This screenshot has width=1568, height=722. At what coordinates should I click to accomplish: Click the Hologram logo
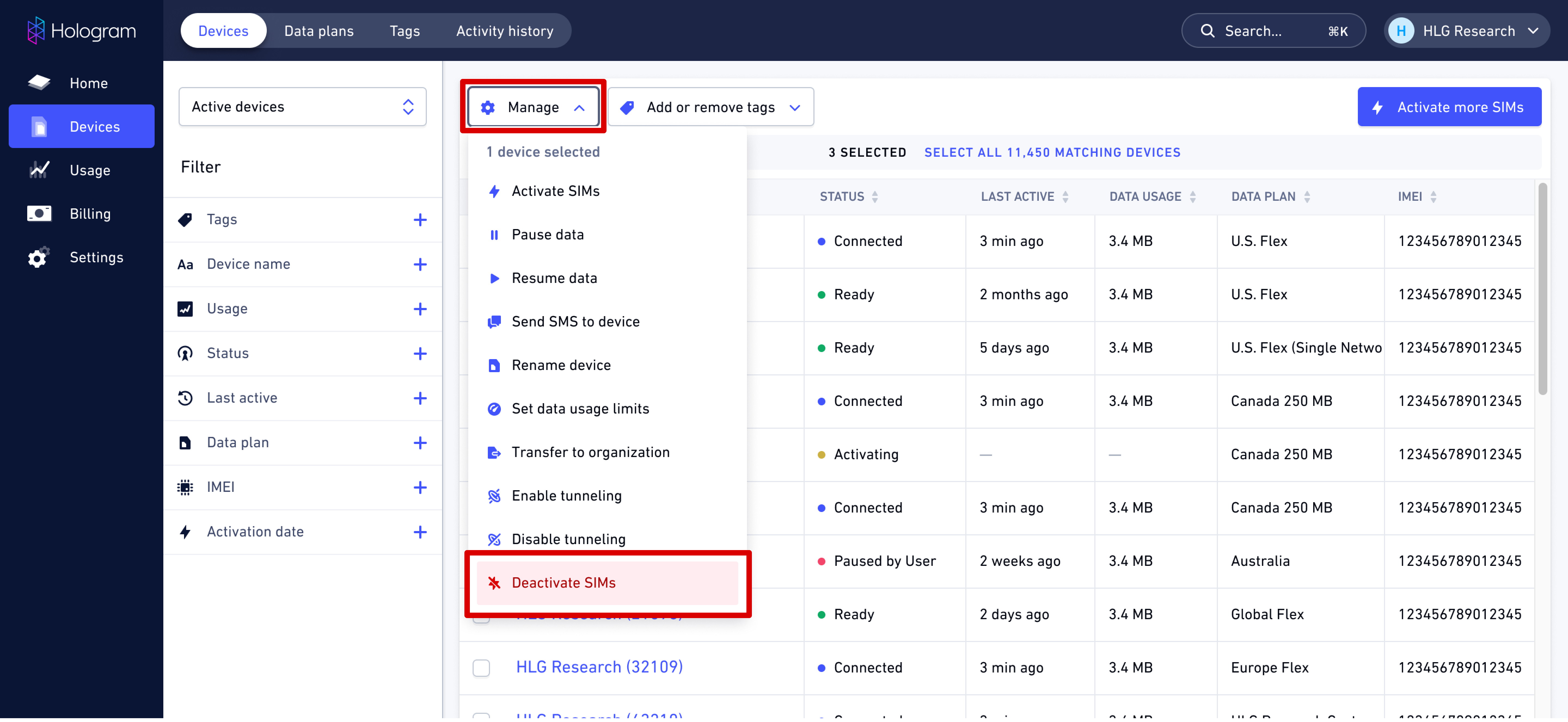pyautogui.click(x=82, y=30)
